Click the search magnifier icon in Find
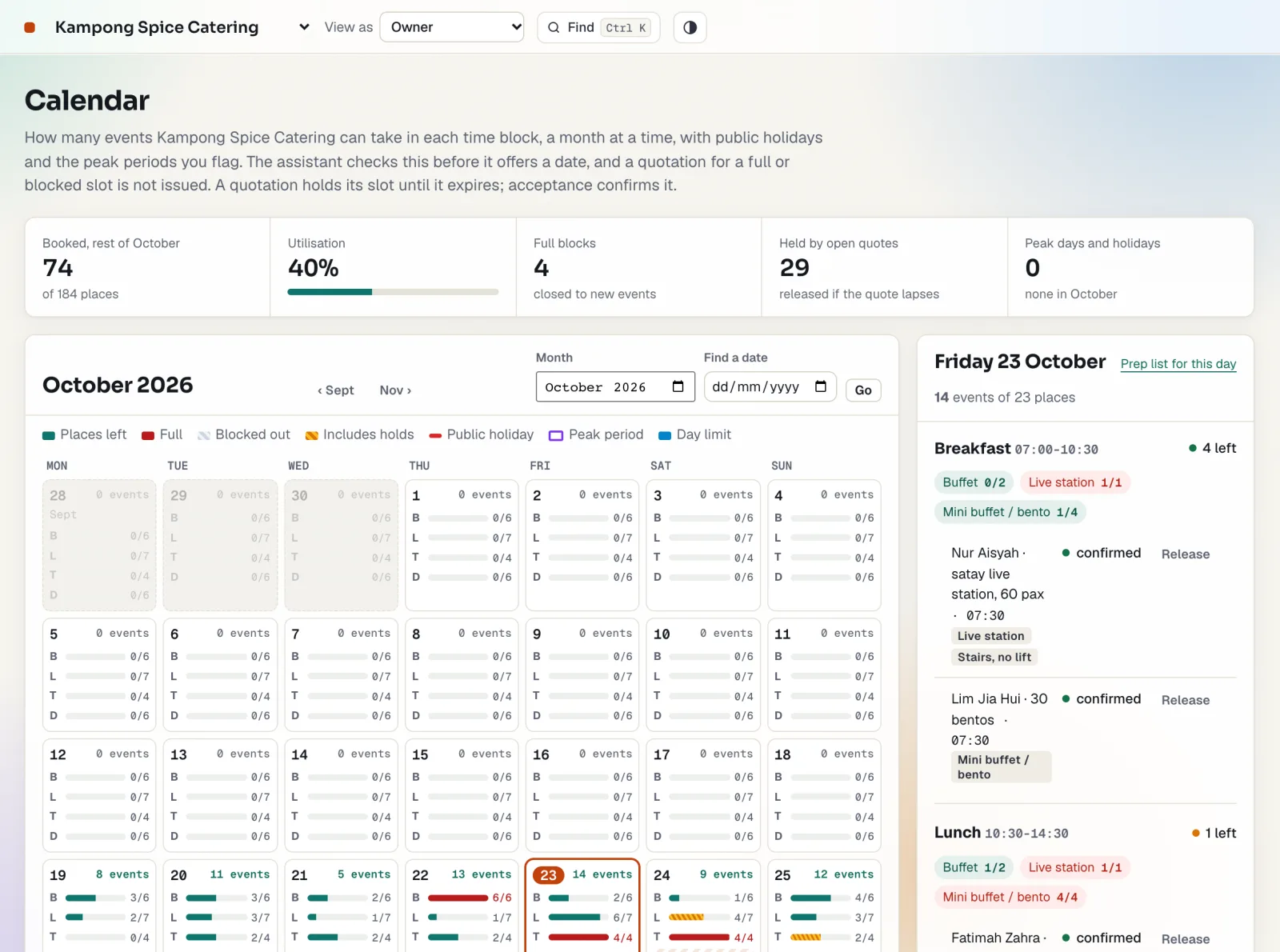1280x952 pixels. click(554, 27)
